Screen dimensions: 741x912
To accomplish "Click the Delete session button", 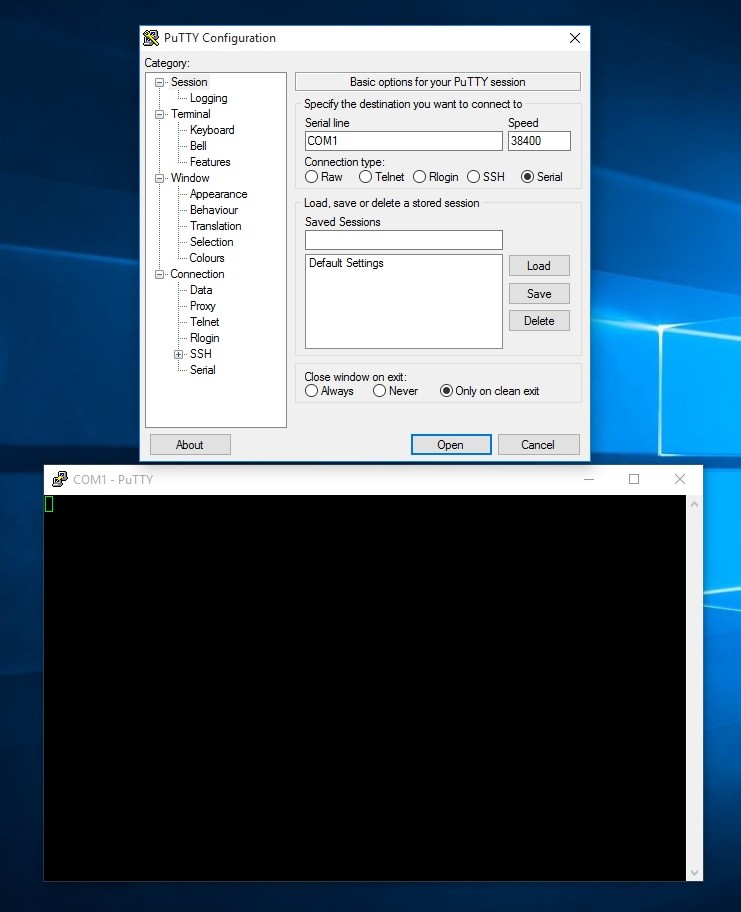I will coord(539,321).
